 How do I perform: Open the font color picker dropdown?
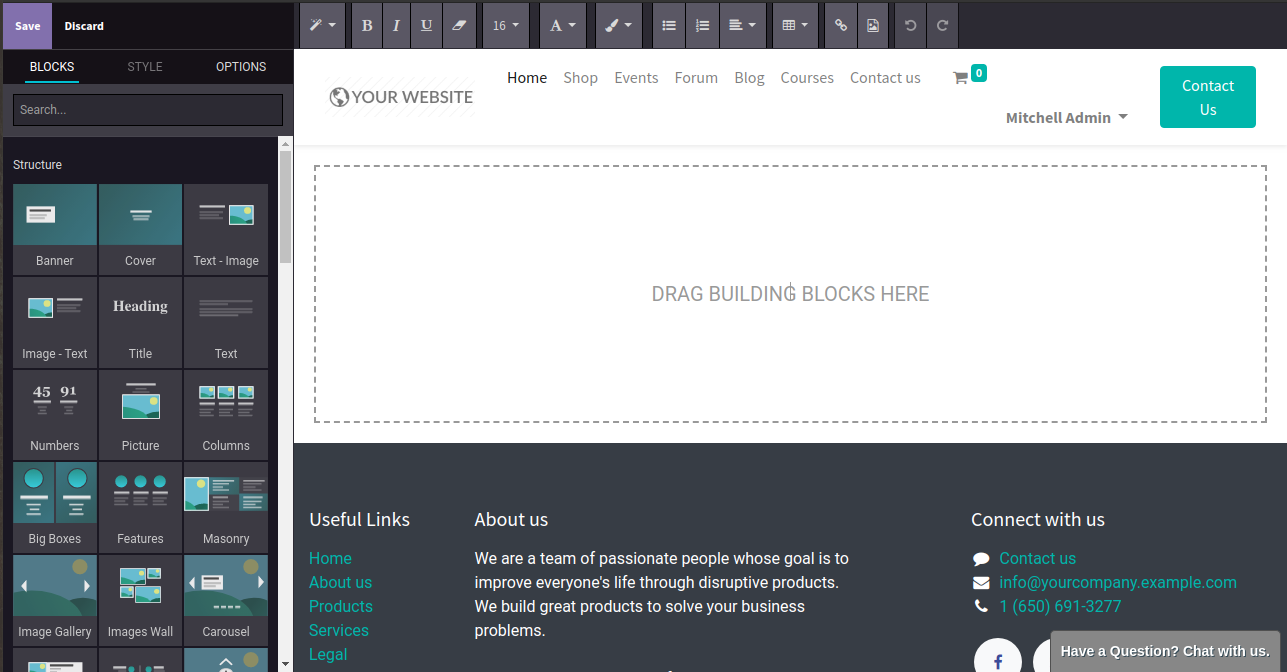(563, 25)
